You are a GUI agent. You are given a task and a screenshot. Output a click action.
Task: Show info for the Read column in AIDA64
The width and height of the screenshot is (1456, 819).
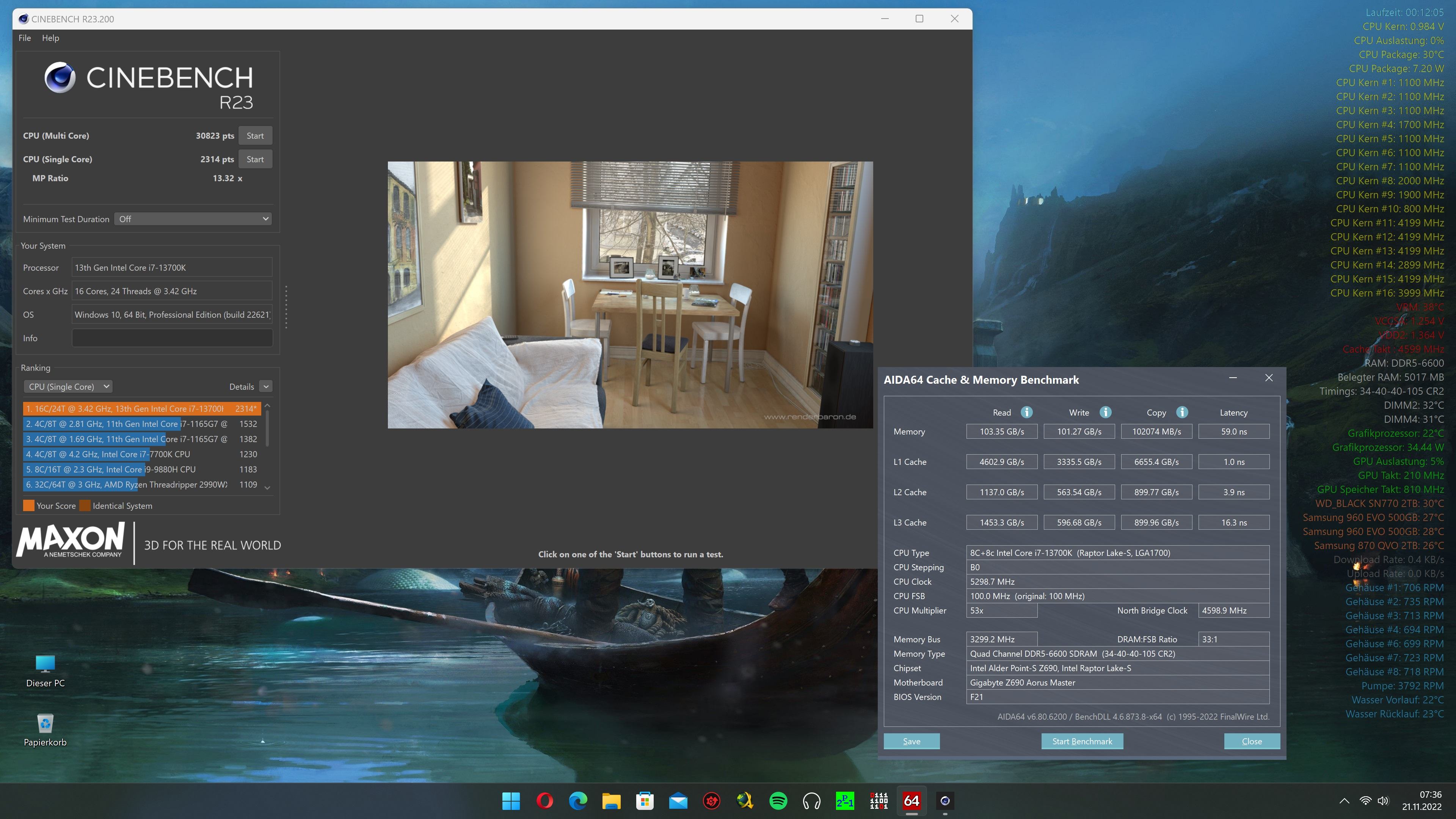(1026, 412)
